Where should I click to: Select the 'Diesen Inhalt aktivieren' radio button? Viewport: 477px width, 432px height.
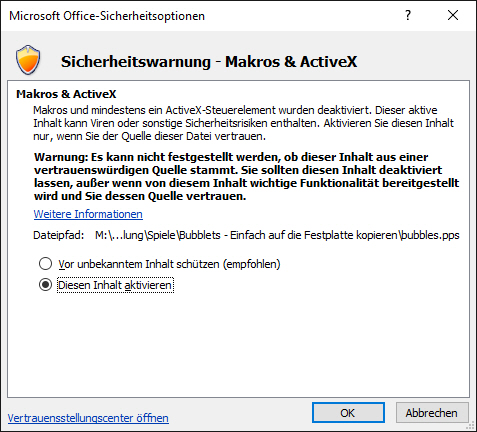click(45, 285)
